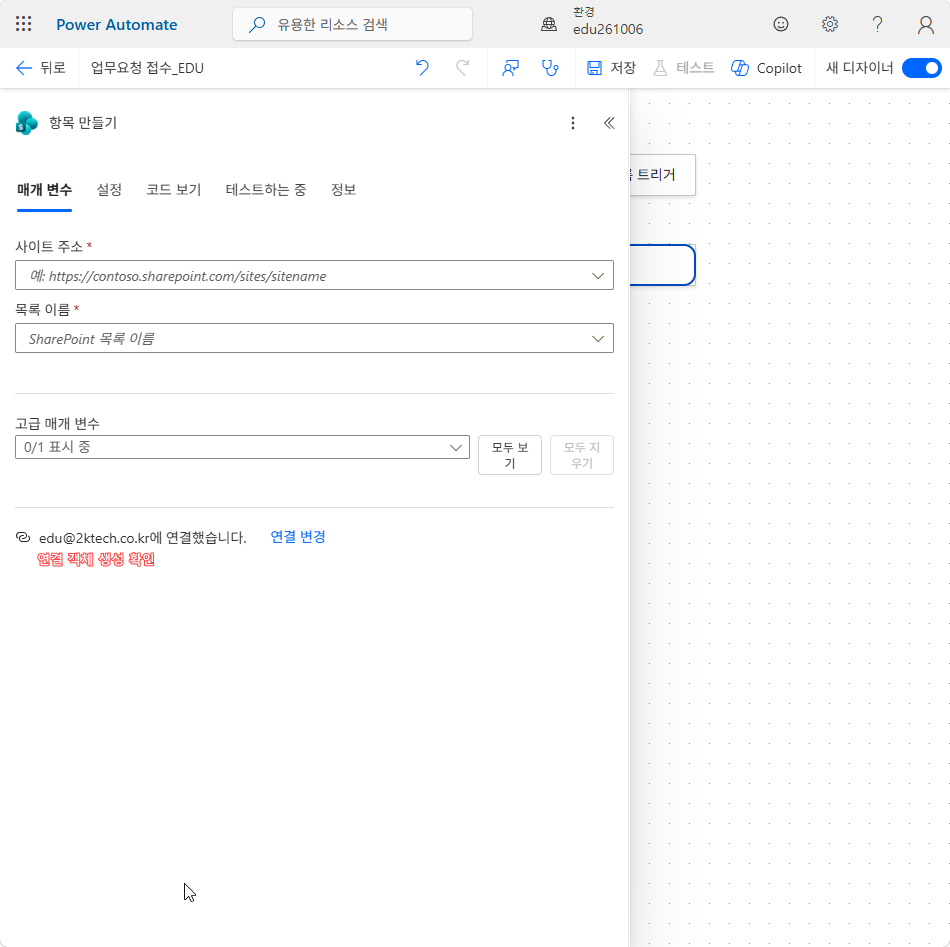Image resolution: width=950 pixels, height=947 pixels.
Task: Collapse the panel with double chevron
Action: pyautogui.click(x=609, y=124)
